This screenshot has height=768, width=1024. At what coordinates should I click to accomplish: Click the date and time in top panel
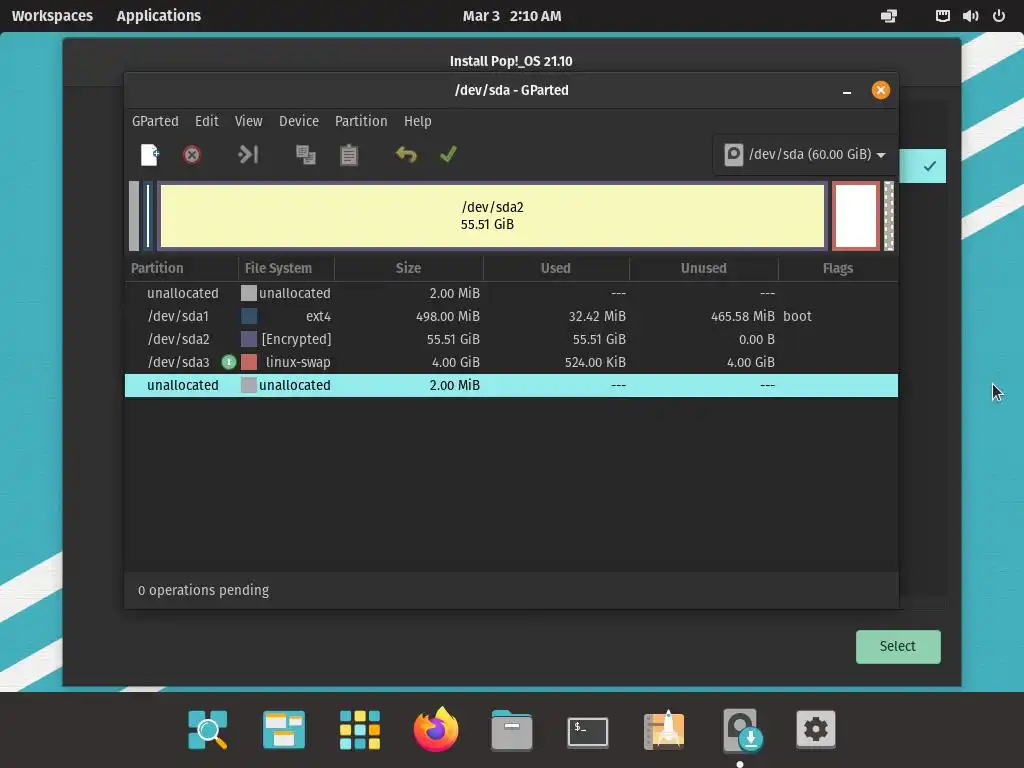(512, 16)
